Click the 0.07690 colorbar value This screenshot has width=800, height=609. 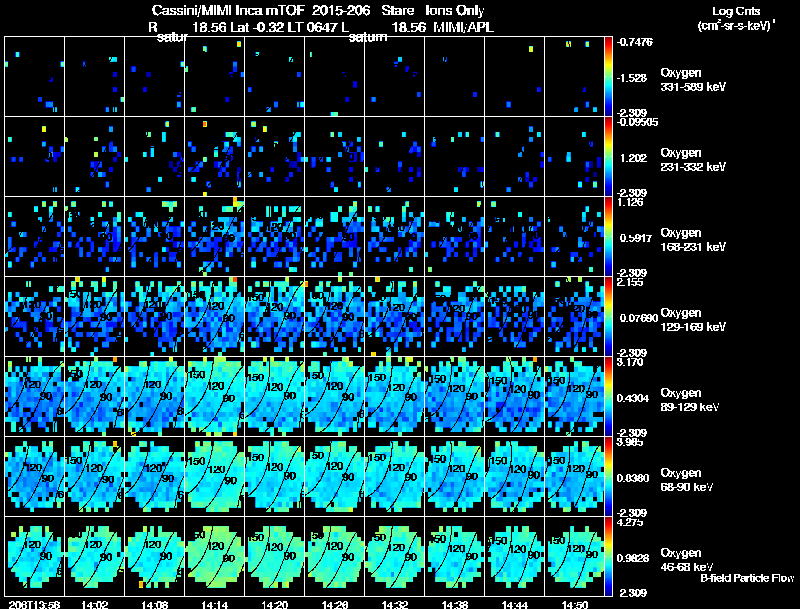click(639, 318)
